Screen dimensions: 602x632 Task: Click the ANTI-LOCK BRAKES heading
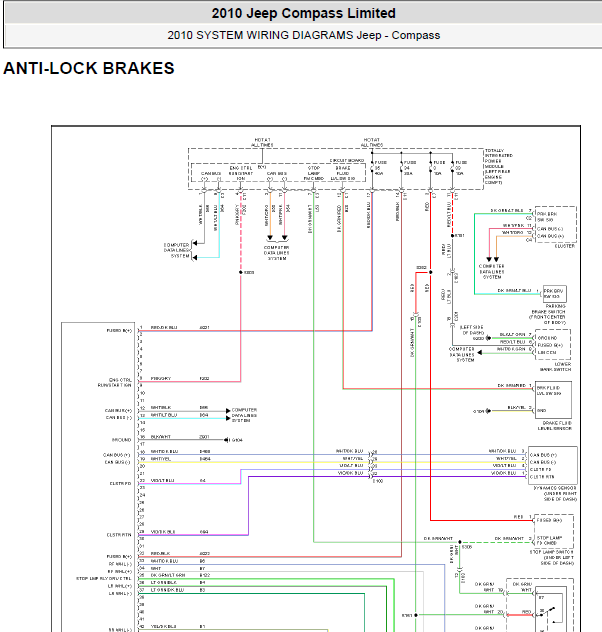coord(89,69)
